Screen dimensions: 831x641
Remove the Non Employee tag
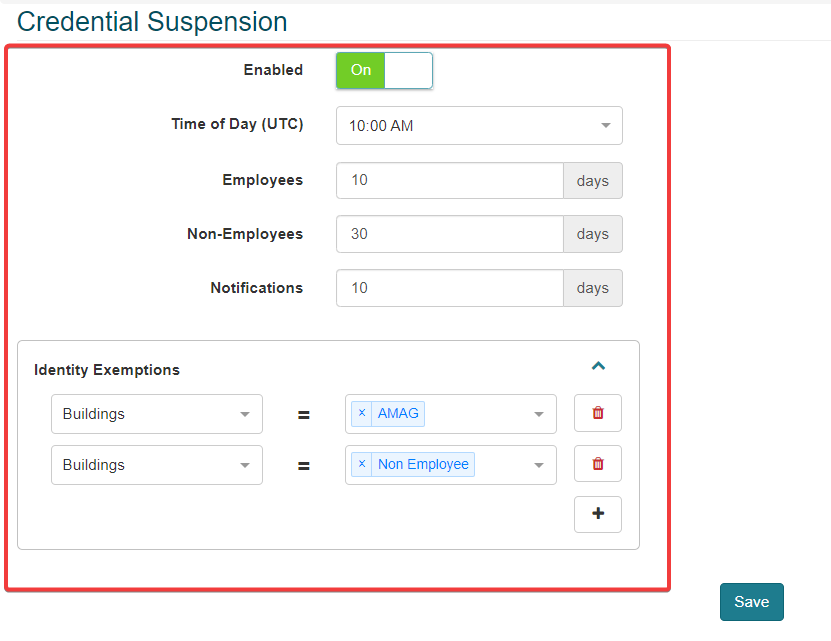click(x=362, y=464)
